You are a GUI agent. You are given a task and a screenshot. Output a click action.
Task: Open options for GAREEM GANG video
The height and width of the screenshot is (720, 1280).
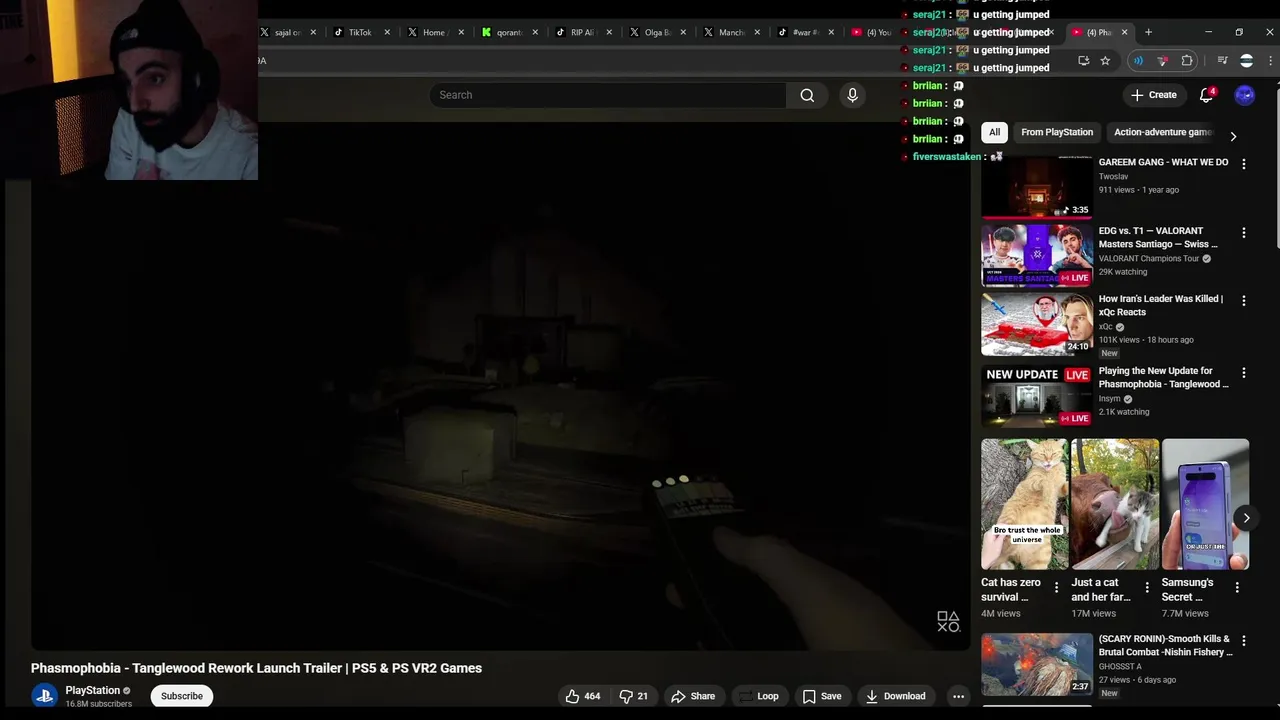(1244, 163)
